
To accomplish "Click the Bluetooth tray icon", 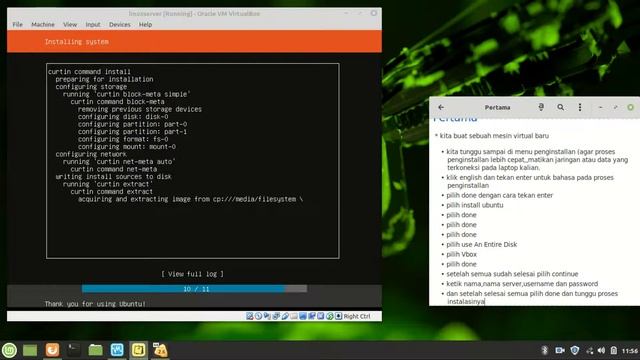I will pos(544,350).
